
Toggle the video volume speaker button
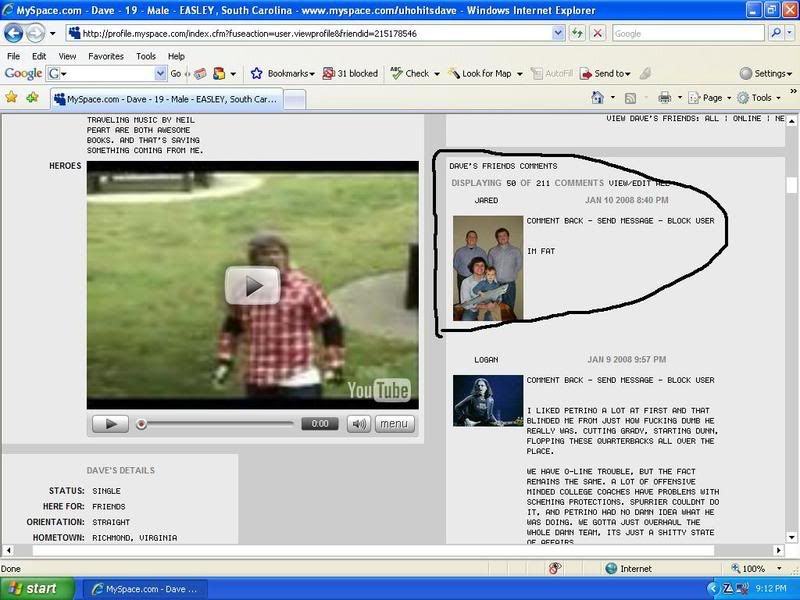(x=359, y=424)
